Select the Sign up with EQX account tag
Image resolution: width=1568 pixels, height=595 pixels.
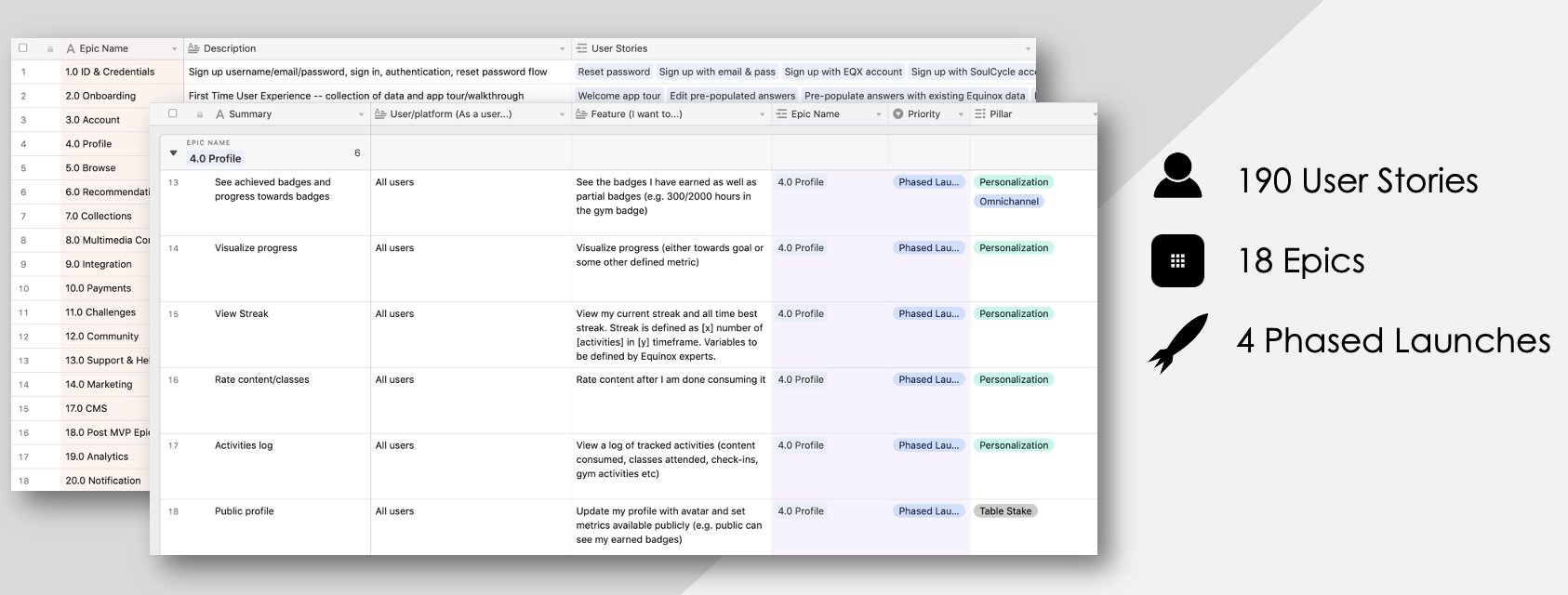(844, 72)
